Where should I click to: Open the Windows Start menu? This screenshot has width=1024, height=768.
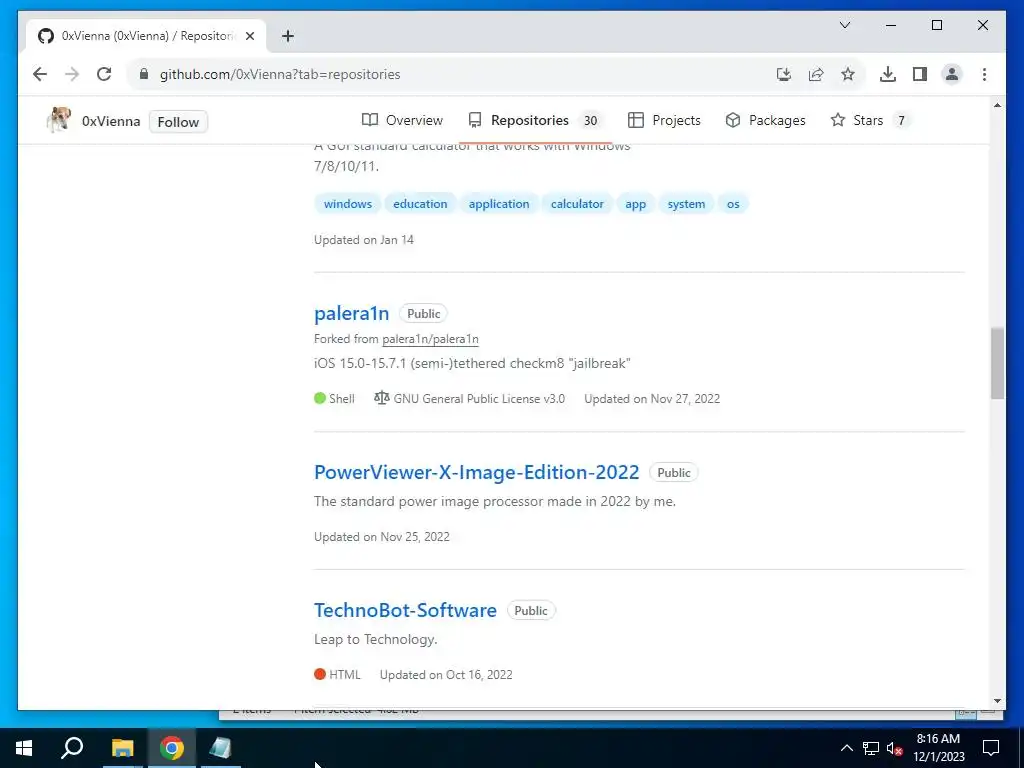24,748
